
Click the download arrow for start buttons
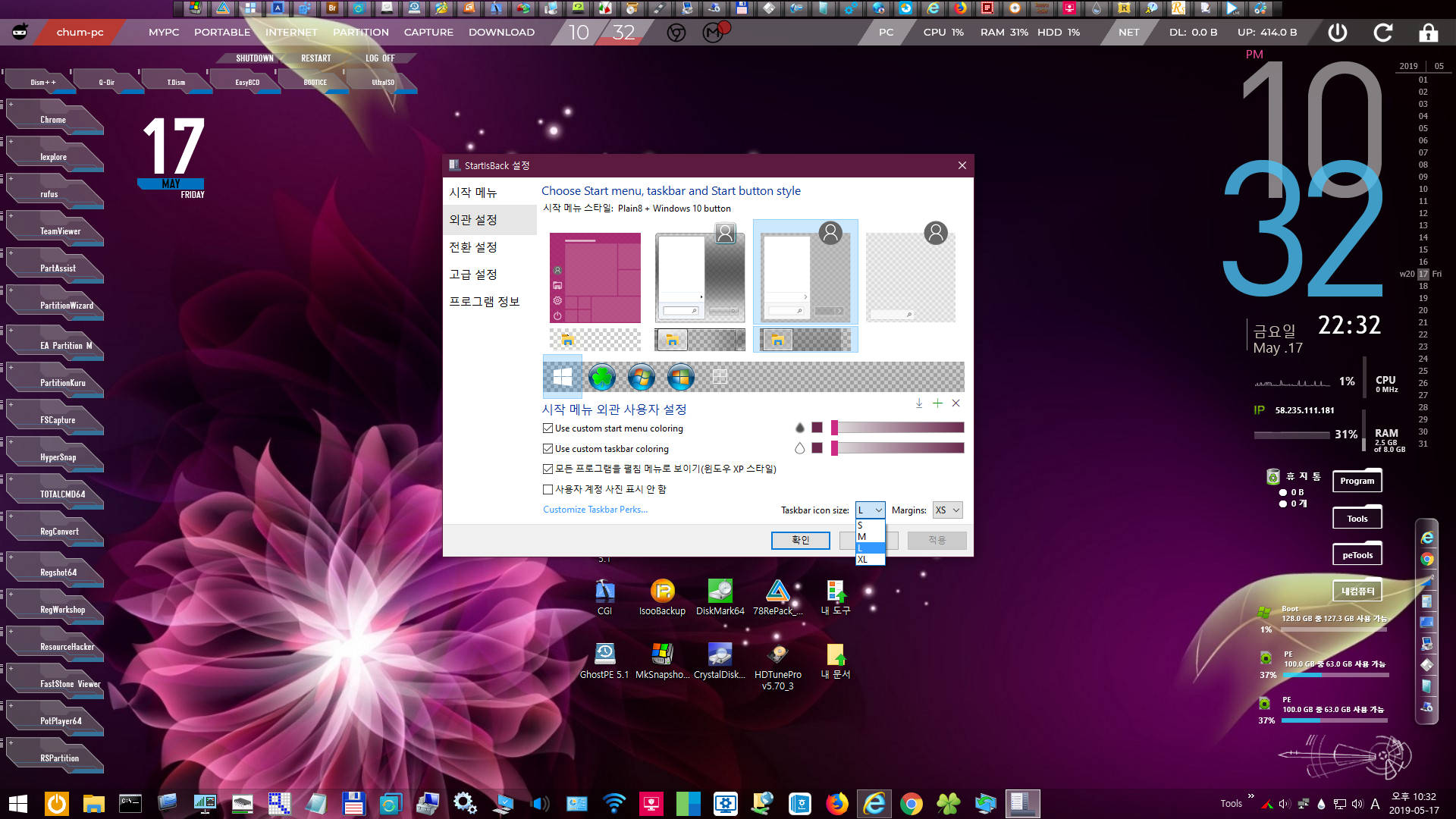coord(919,403)
